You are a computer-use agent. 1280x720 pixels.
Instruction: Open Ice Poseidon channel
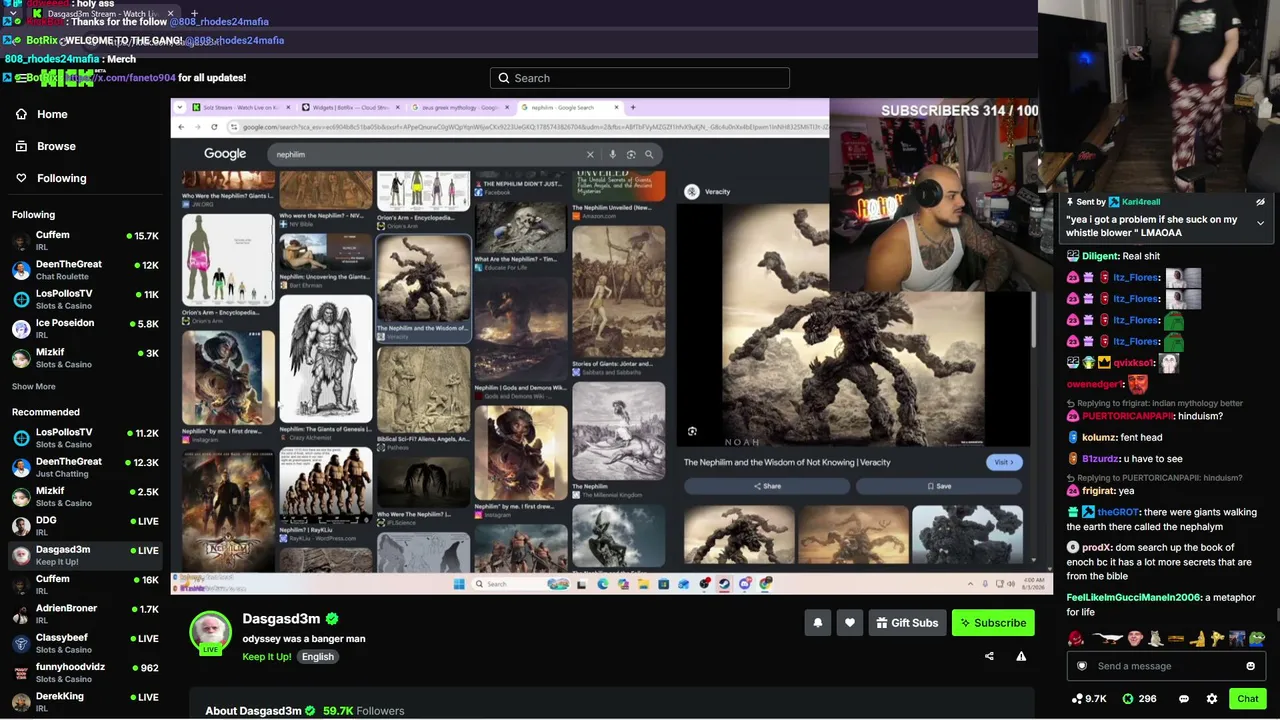85,329
